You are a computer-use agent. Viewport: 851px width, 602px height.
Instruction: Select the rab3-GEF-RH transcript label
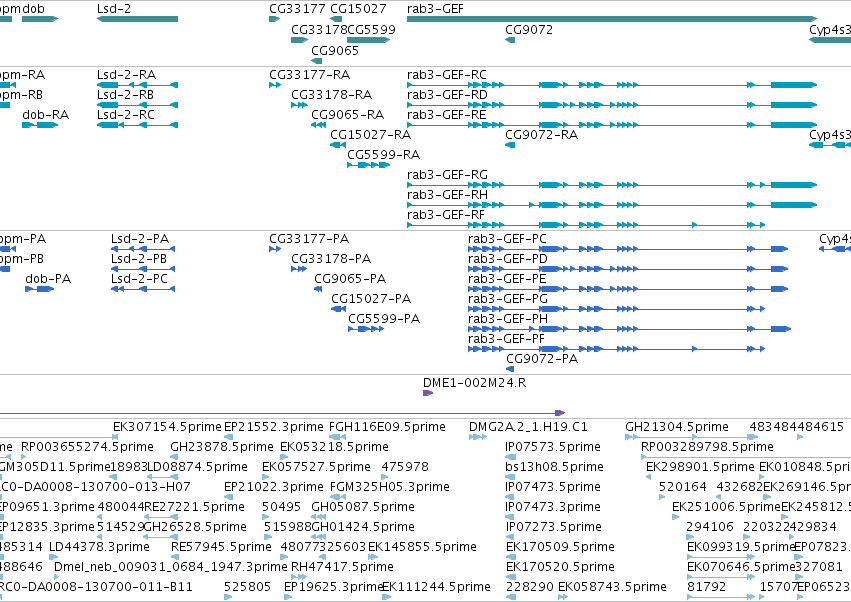(x=447, y=194)
